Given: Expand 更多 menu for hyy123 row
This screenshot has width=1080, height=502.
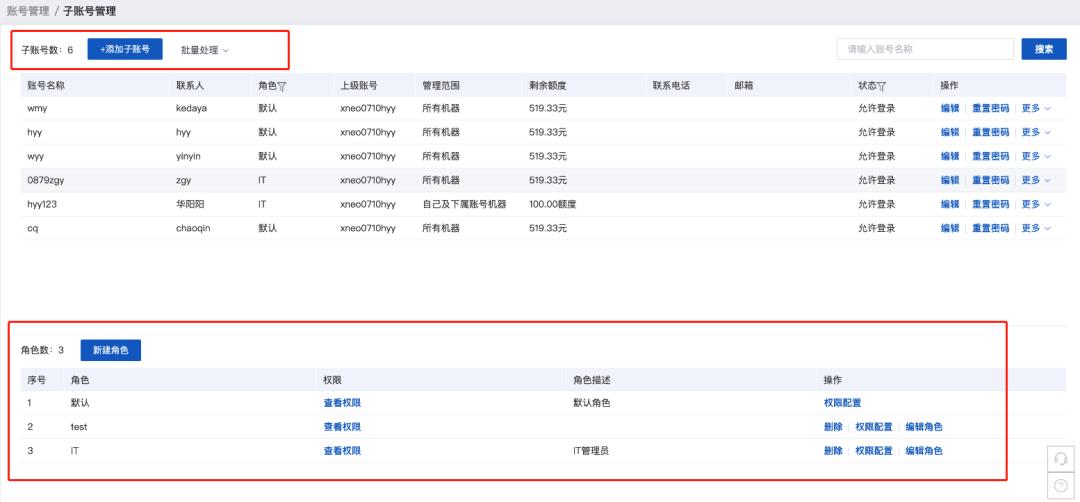Looking at the screenshot, I should [x=1036, y=204].
